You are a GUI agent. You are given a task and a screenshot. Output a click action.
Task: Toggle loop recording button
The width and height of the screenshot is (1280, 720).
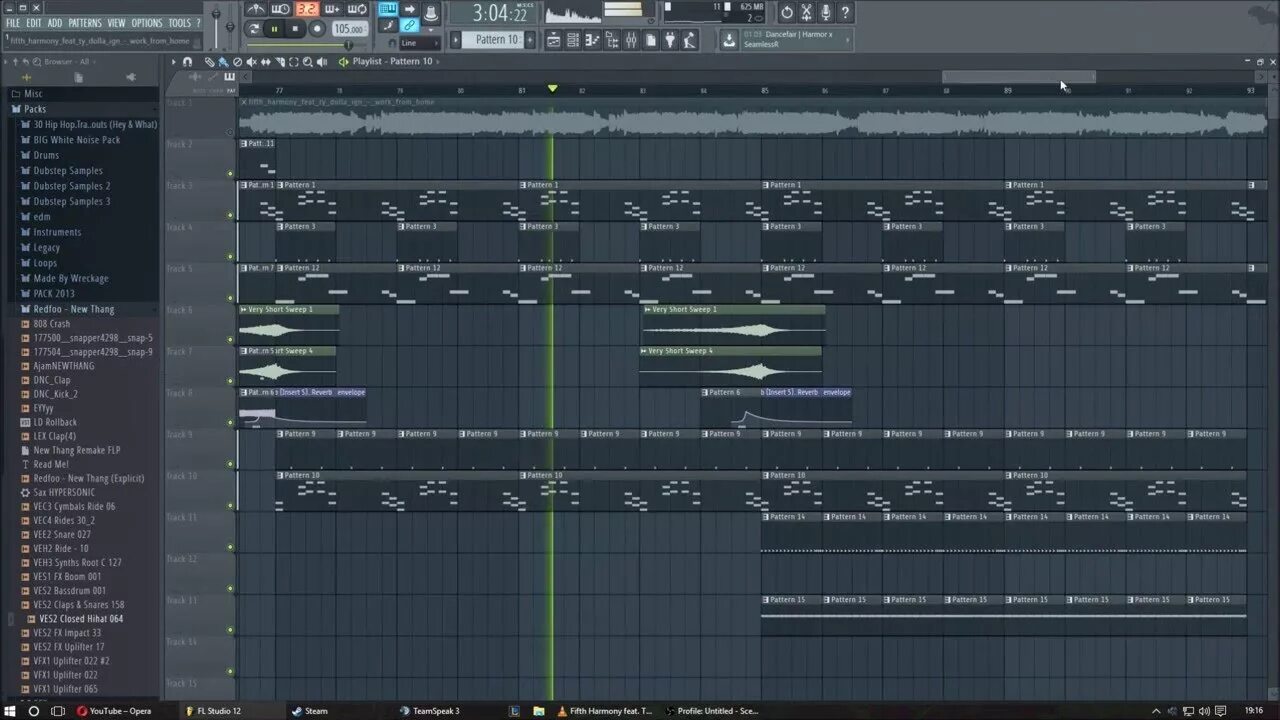click(x=357, y=9)
